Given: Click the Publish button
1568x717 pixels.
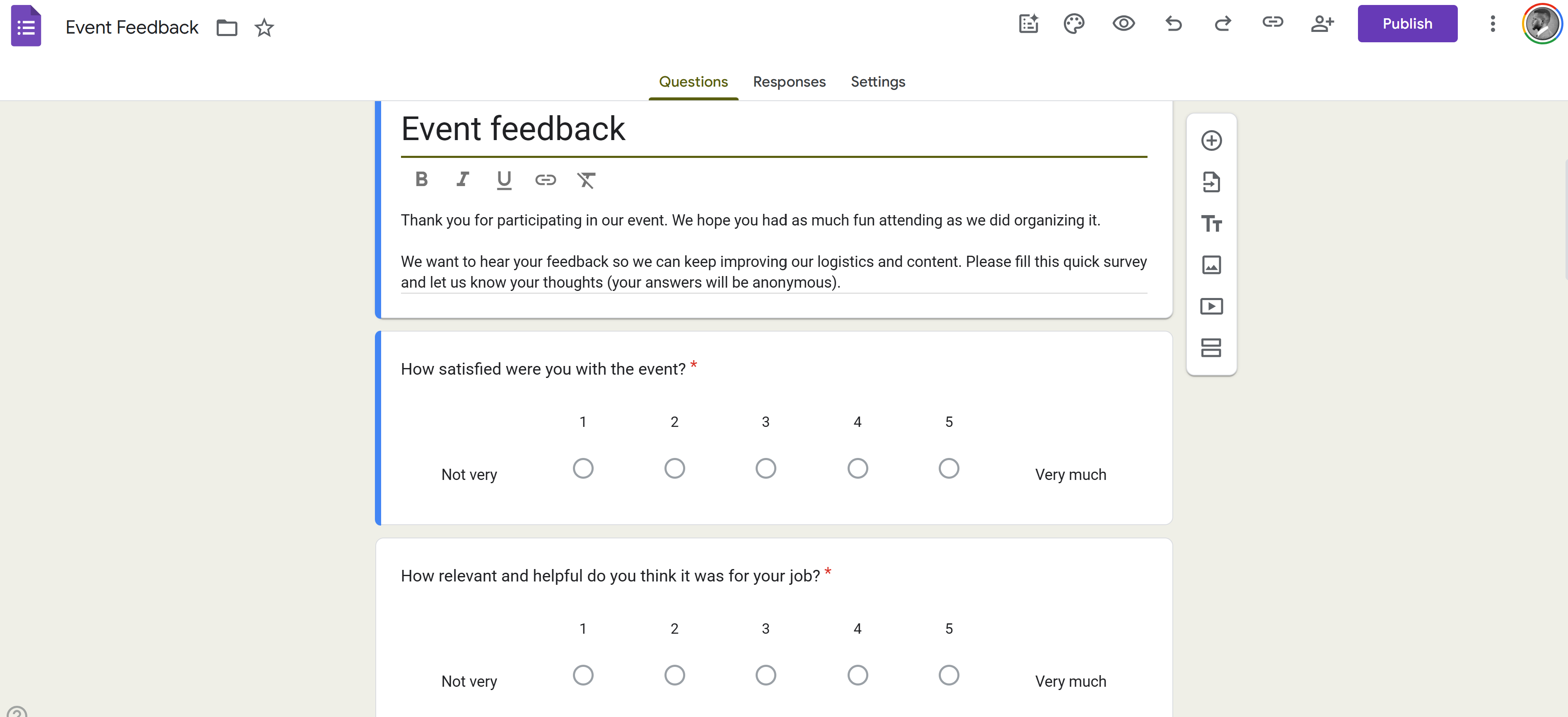Looking at the screenshot, I should [x=1407, y=24].
